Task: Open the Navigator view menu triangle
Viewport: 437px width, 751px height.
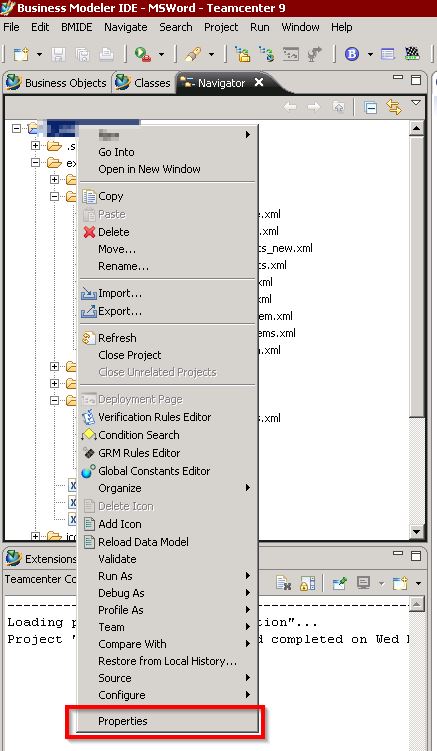Action: 416,103
